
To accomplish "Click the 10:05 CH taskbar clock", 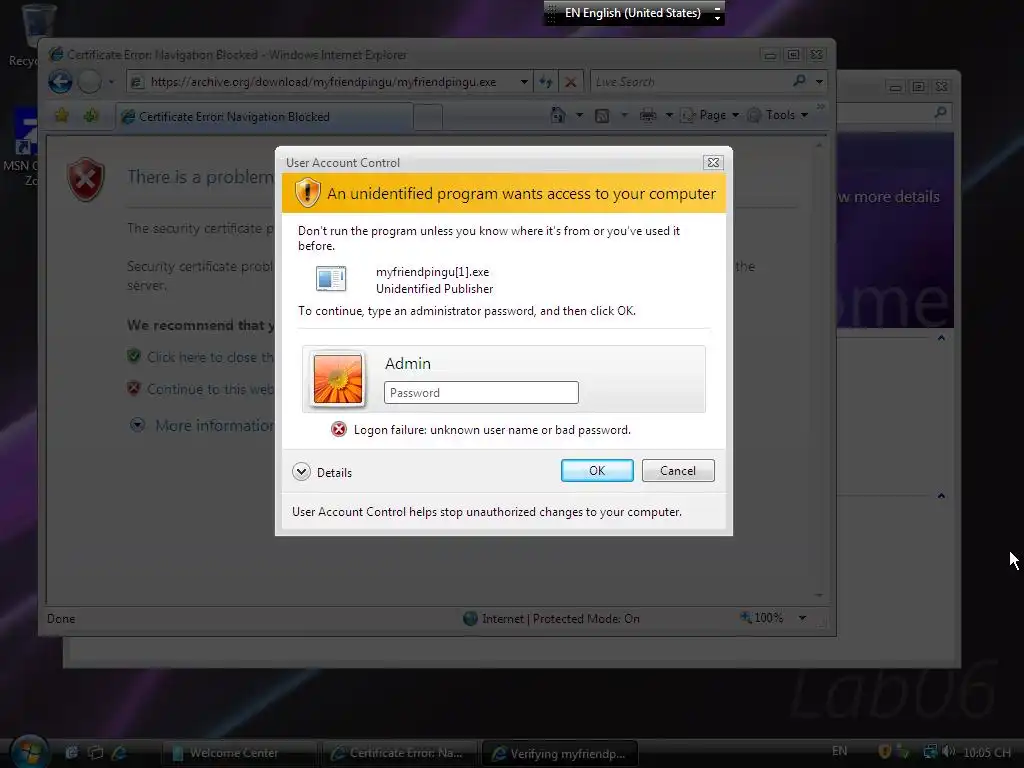I will [987, 752].
